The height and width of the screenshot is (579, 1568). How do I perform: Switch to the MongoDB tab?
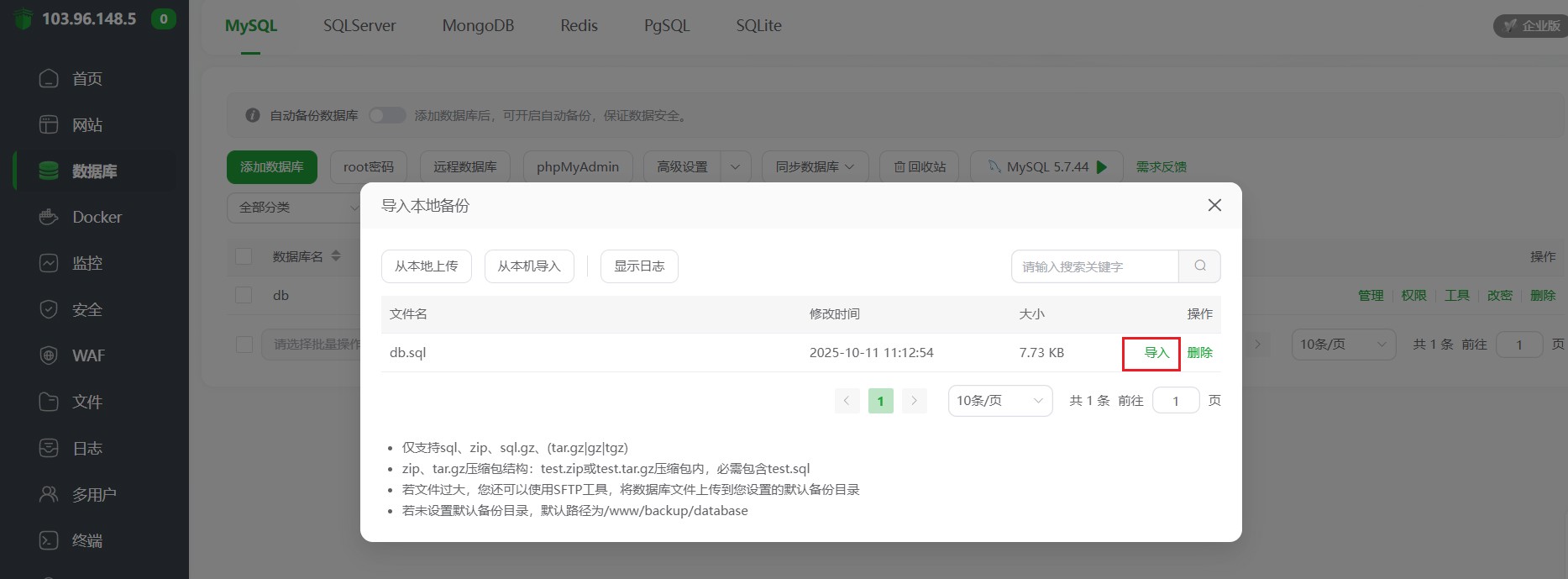[x=478, y=26]
